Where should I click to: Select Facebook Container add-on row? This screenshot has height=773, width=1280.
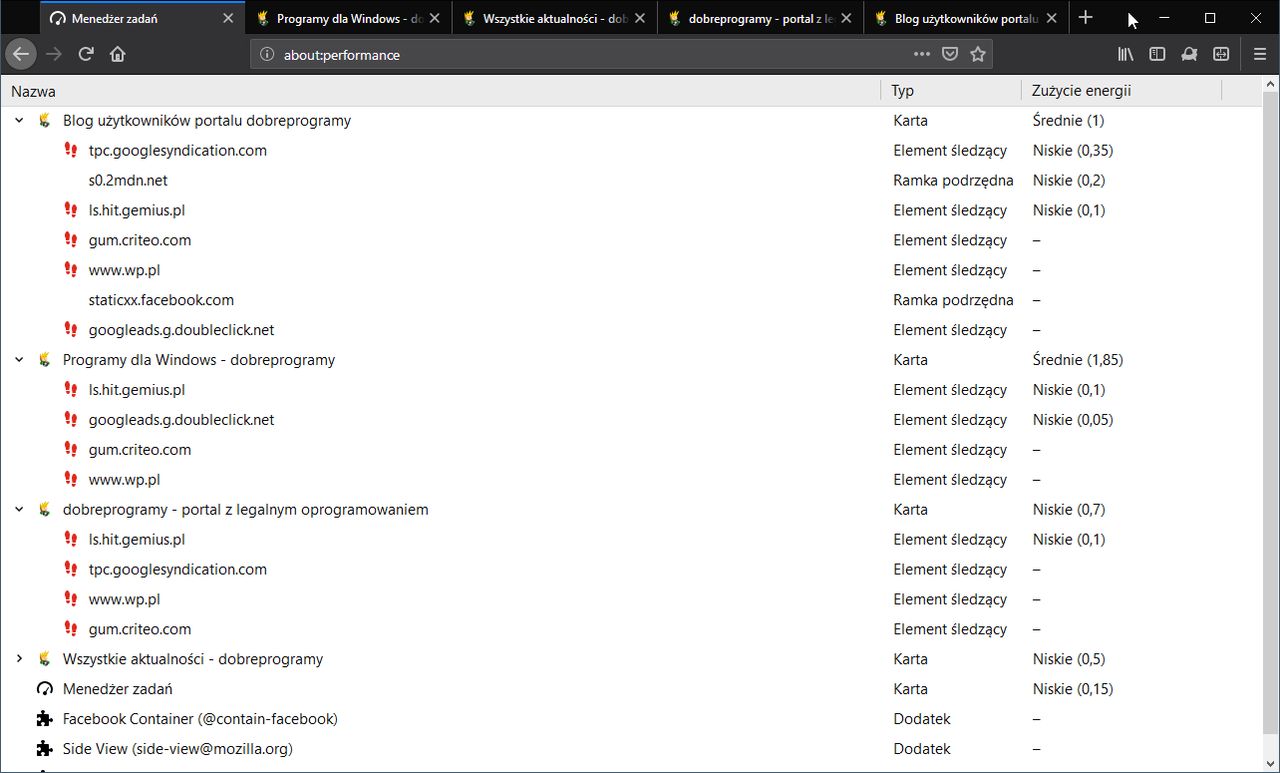click(200, 719)
